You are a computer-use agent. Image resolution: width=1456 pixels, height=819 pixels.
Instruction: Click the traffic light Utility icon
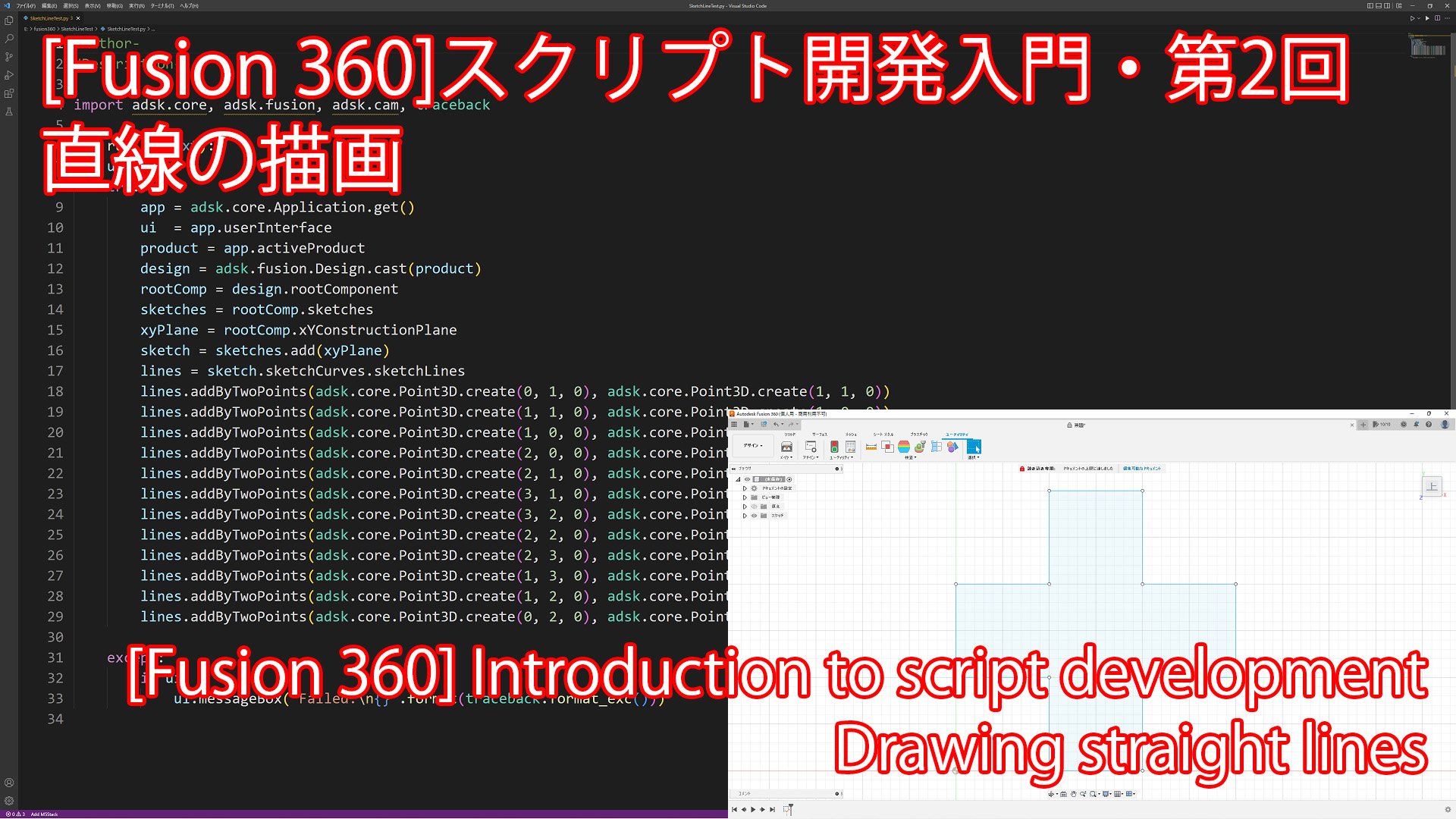point(834,447)
